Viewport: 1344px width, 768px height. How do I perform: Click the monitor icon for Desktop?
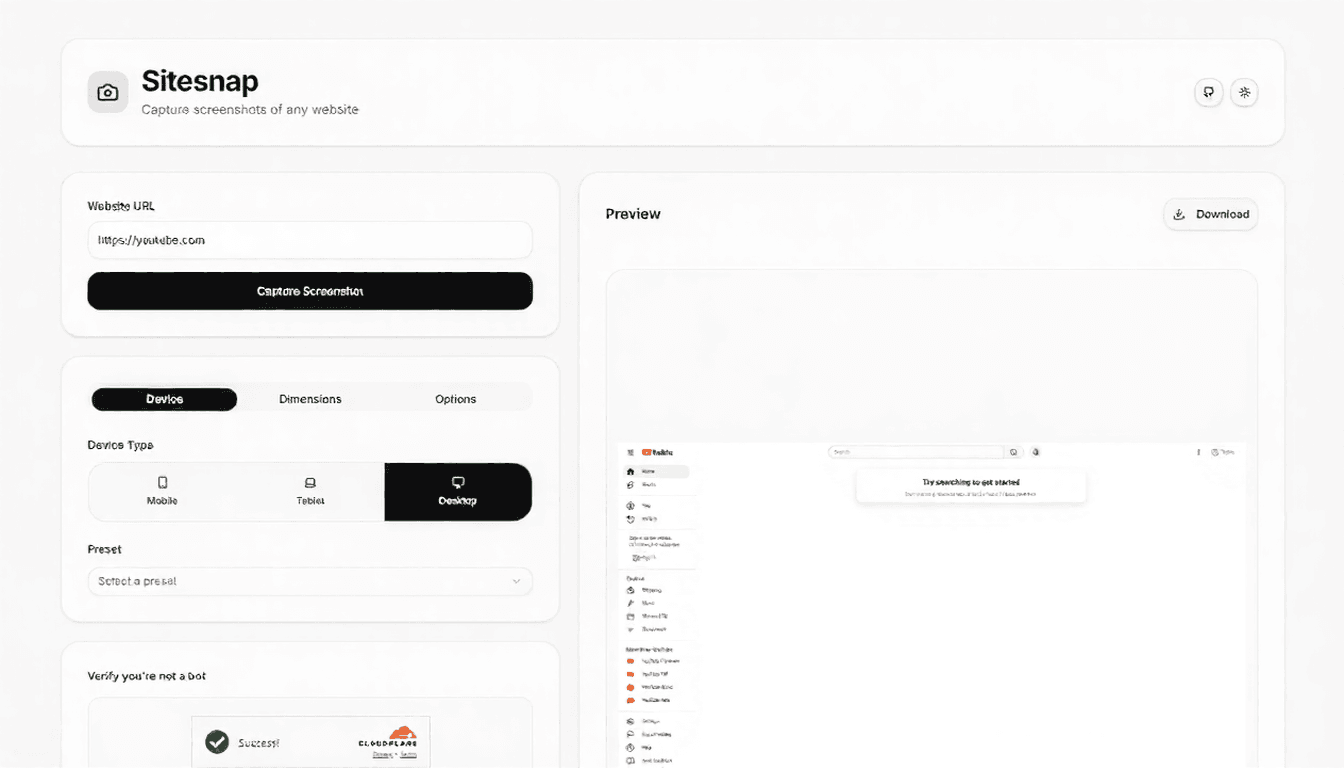coord(458,483)
